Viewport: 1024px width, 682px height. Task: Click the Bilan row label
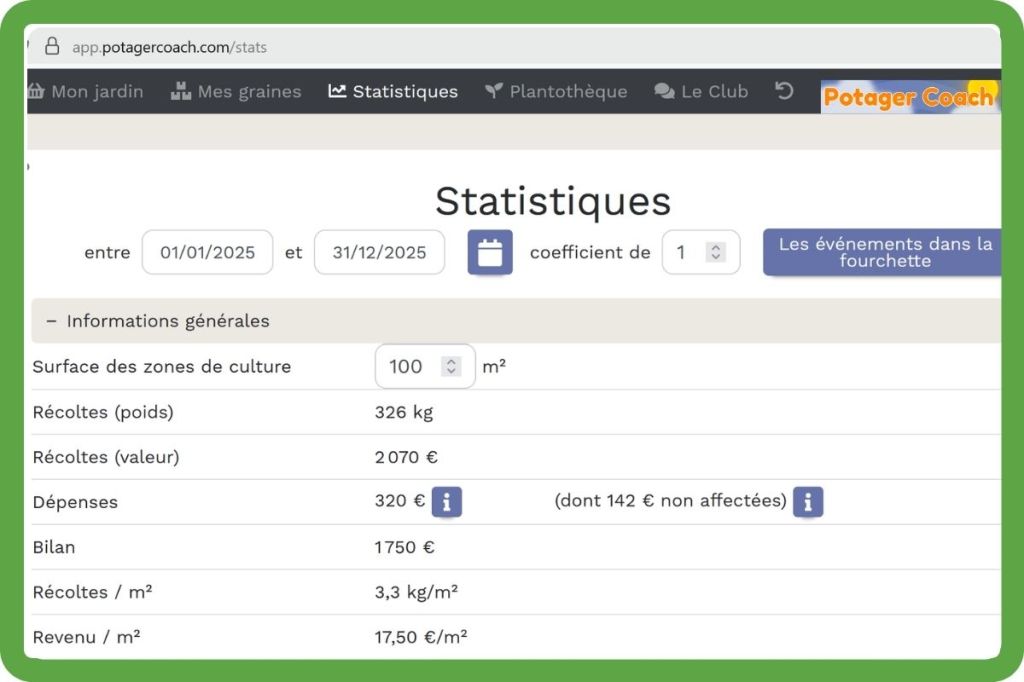54,547
